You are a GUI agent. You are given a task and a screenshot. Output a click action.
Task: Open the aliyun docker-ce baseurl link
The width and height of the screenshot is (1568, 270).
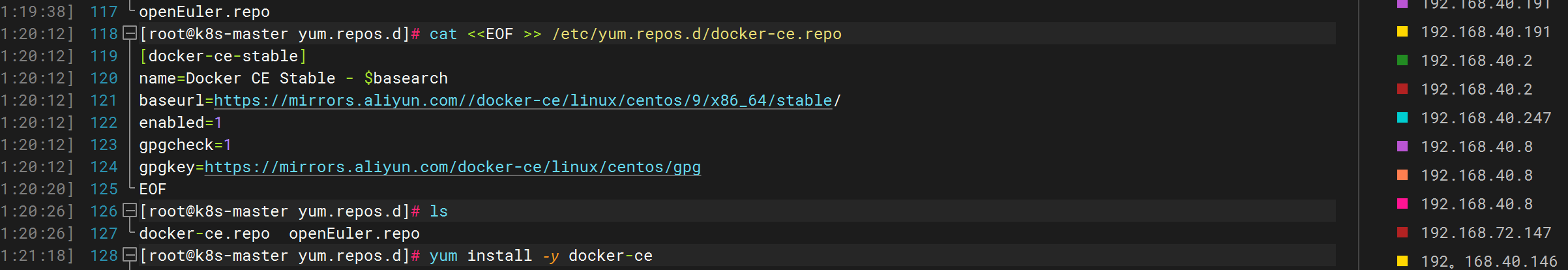tap(523, 100)
